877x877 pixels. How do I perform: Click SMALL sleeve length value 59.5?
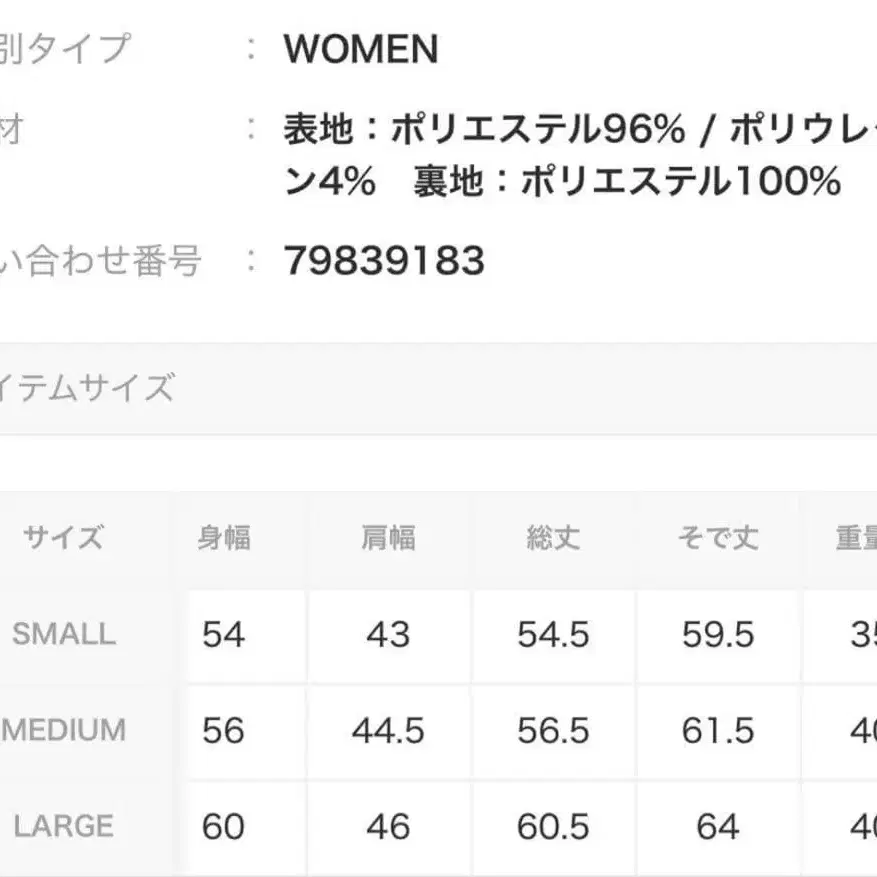point(717,635)
